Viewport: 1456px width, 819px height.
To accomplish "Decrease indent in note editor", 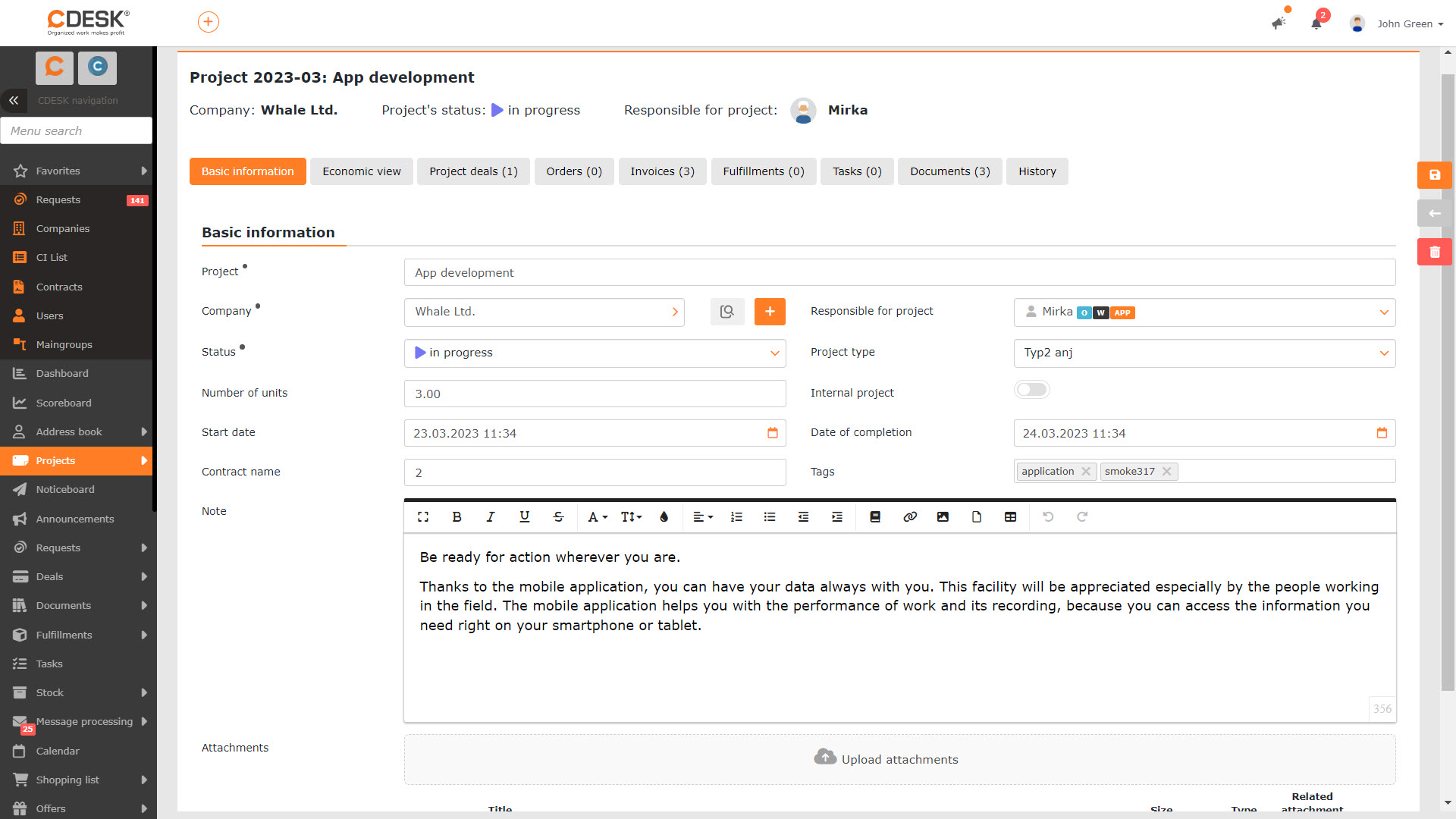I will pyautogui.click(x=803, y=517).
